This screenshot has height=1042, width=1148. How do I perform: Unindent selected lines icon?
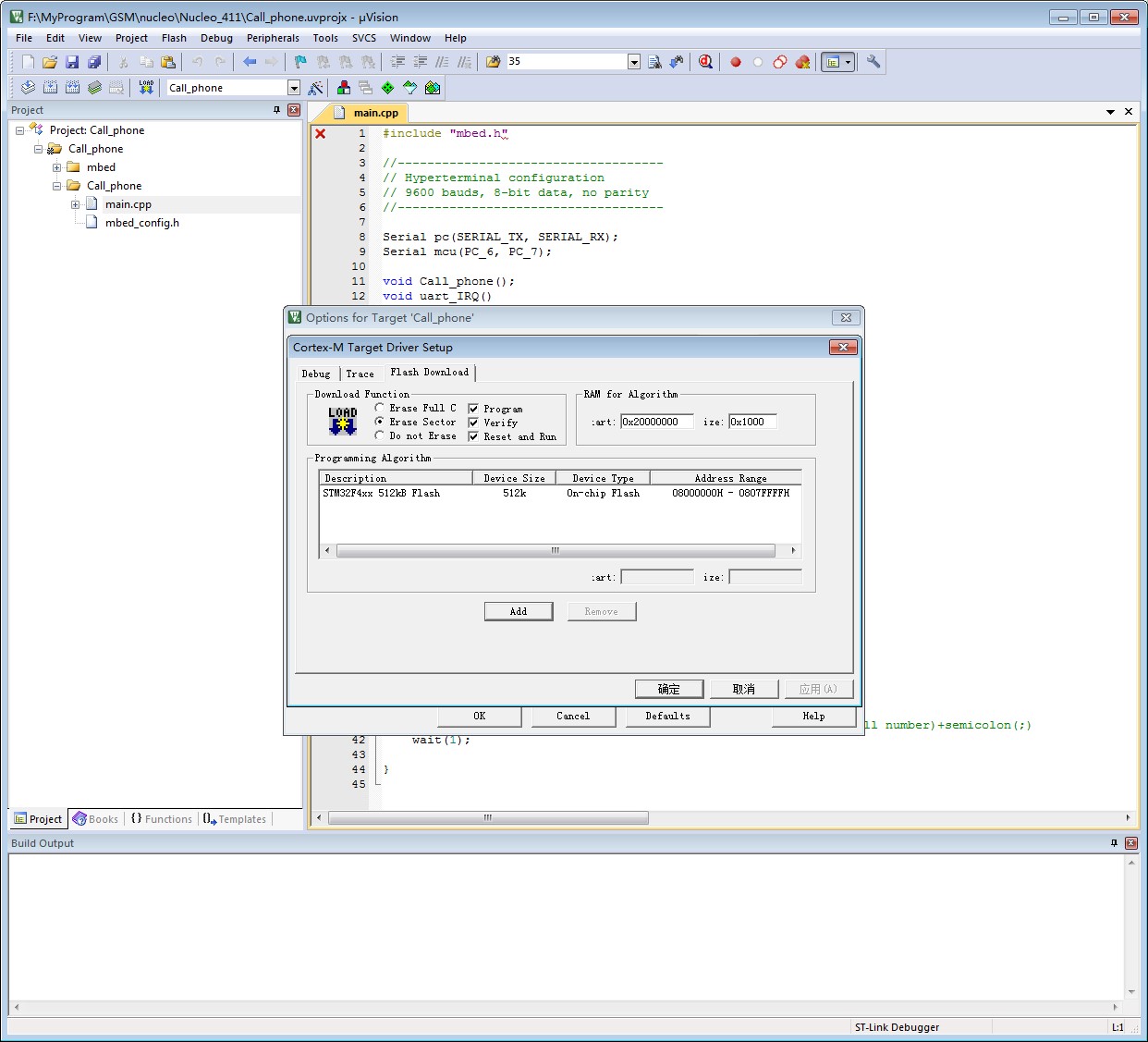click(x=421, y=62)
